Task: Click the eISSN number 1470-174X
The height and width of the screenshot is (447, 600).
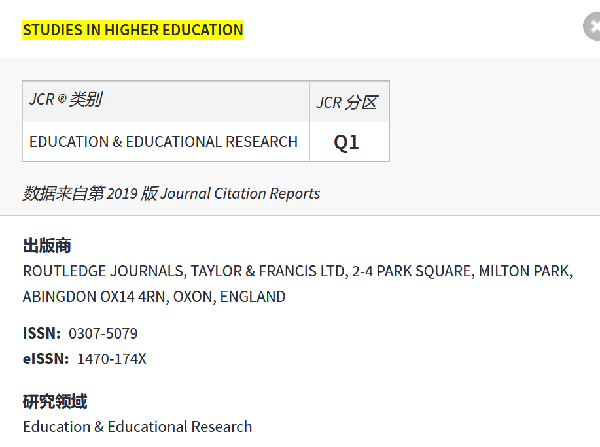Action: (x=112, y=359)
